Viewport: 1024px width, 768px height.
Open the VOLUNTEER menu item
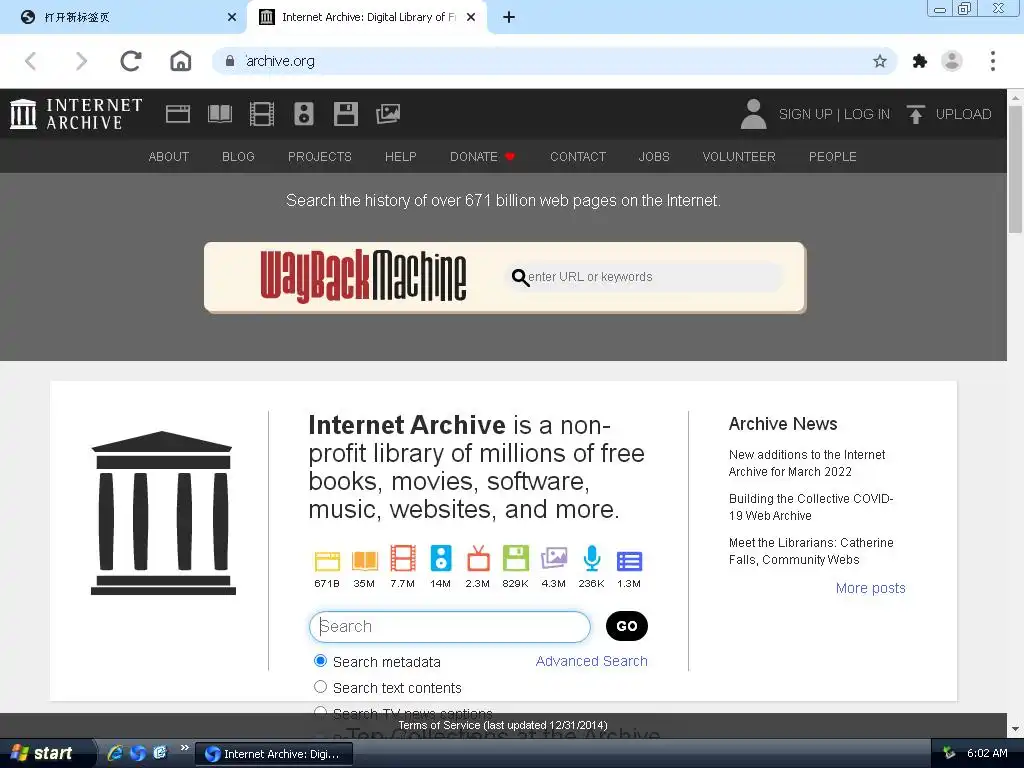[x=739, y=157]
